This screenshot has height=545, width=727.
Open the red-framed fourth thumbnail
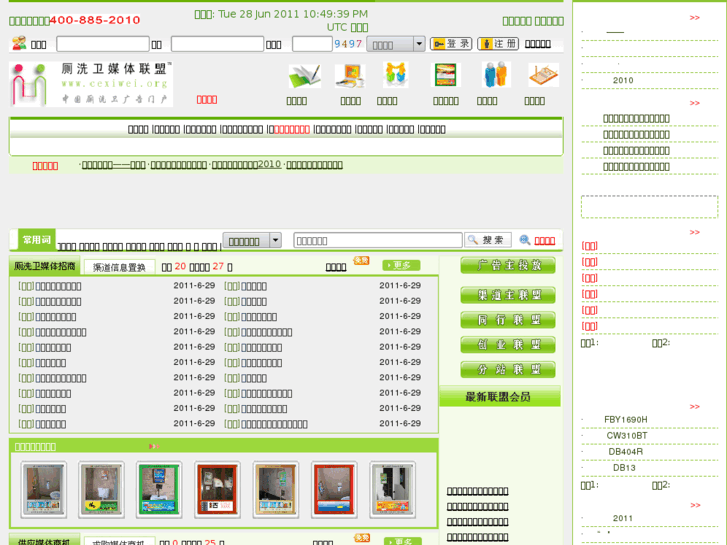click(x=217, y=490)
